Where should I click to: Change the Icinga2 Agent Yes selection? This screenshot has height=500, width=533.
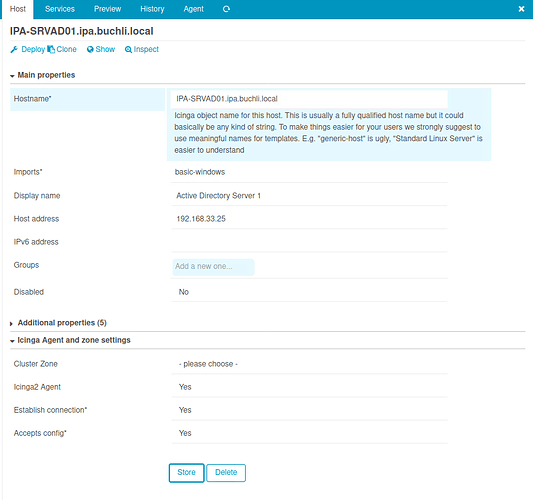click(x=309, y=387)
